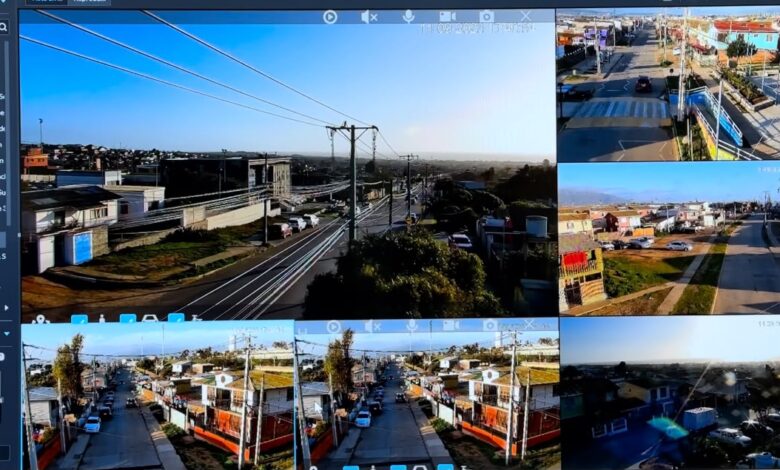Screen dimensions: 780x470
Task: Toggle the microphone icon in bottom-middle pane
Action: coord(411,326)
